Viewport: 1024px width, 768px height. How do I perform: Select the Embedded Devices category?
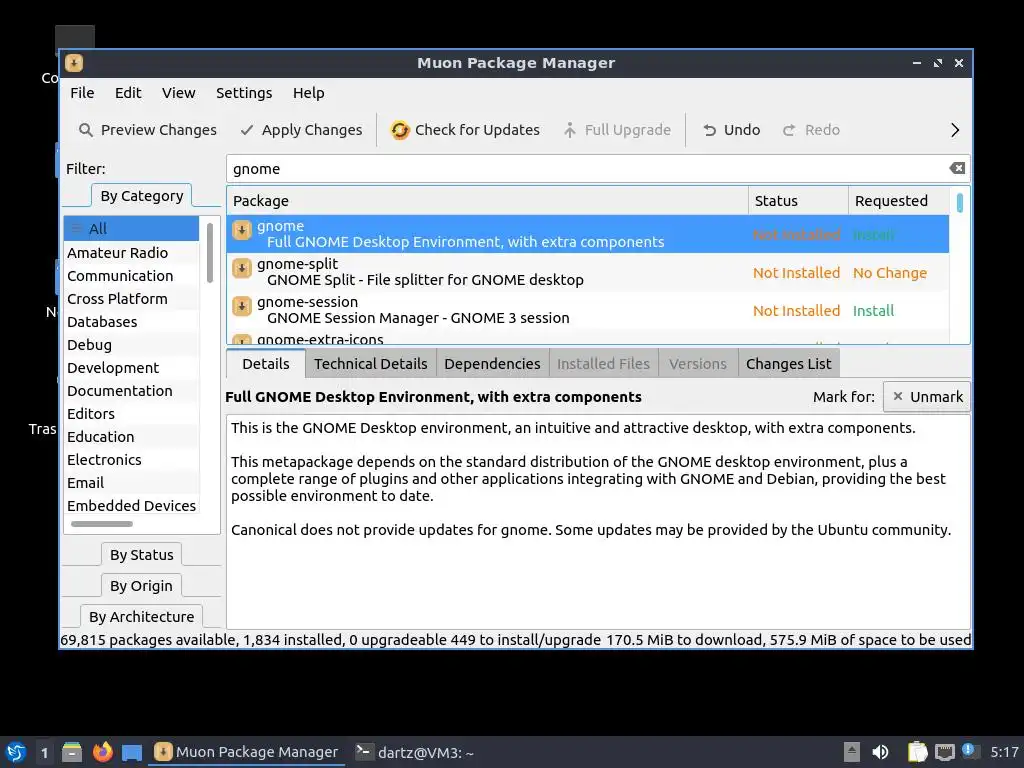point(131,505)
